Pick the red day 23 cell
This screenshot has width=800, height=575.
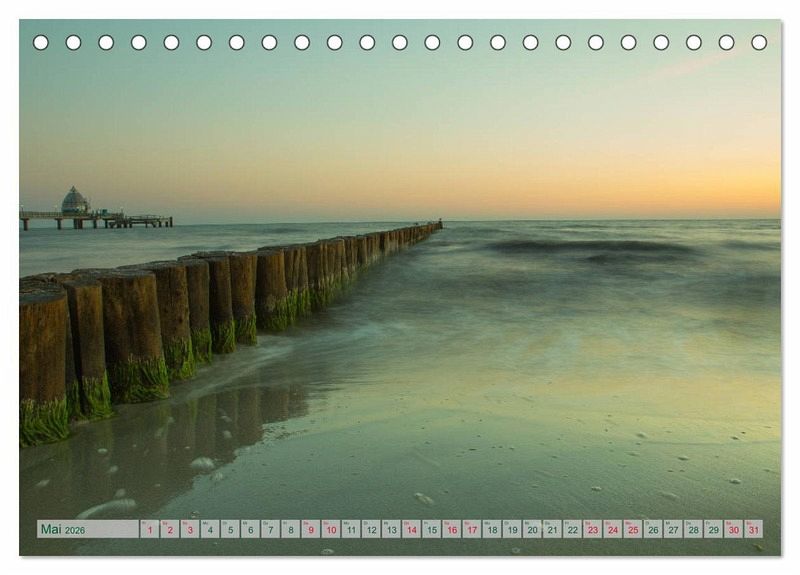coord(593,529)
